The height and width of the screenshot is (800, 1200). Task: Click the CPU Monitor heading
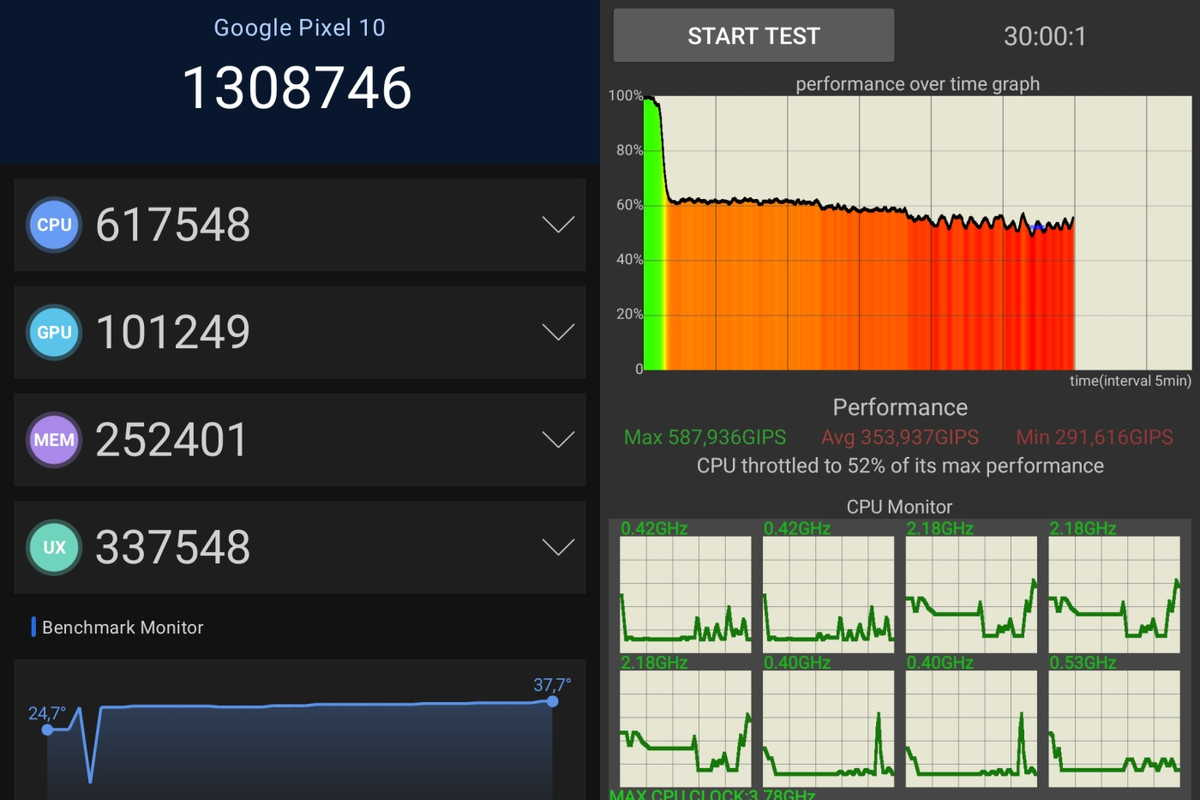(x=900, y=507)
